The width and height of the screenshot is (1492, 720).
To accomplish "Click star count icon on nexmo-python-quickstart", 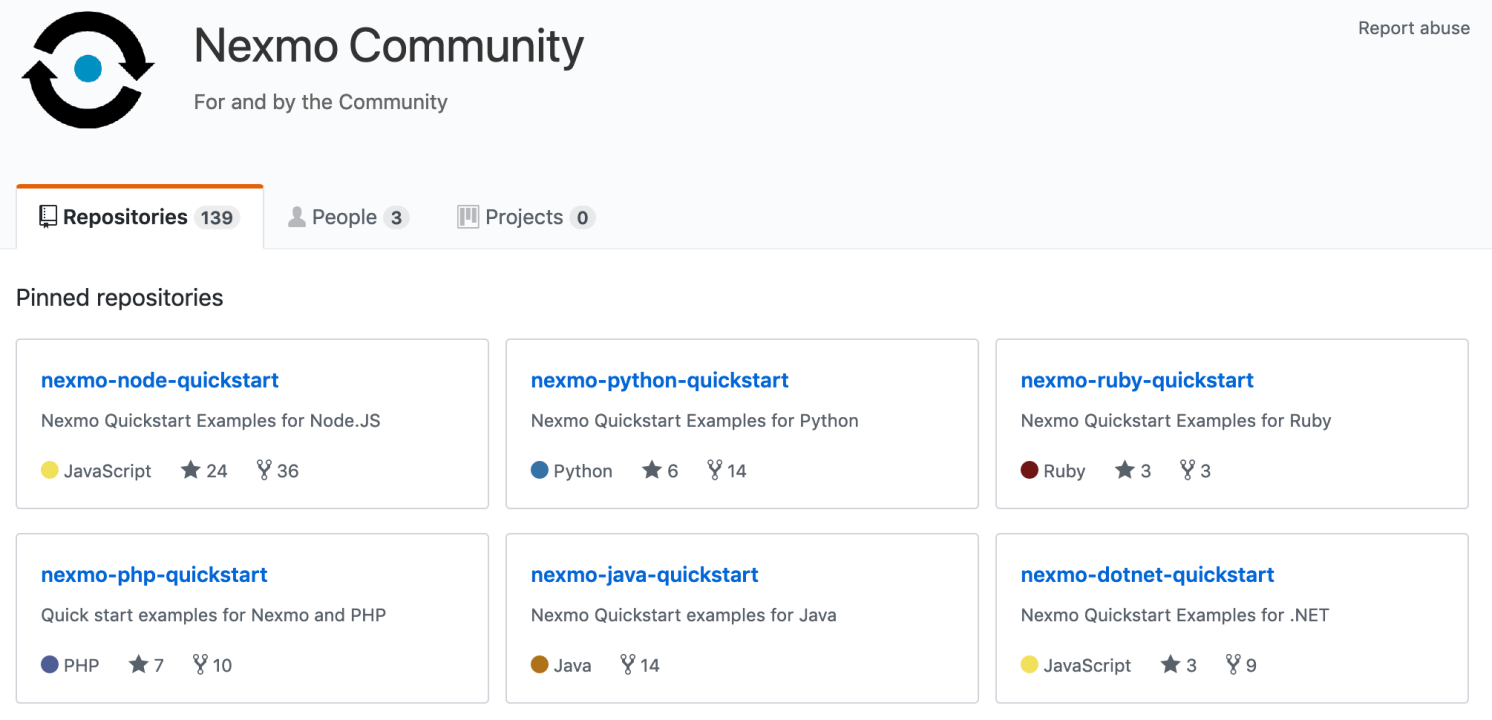I will pos(652,470).
